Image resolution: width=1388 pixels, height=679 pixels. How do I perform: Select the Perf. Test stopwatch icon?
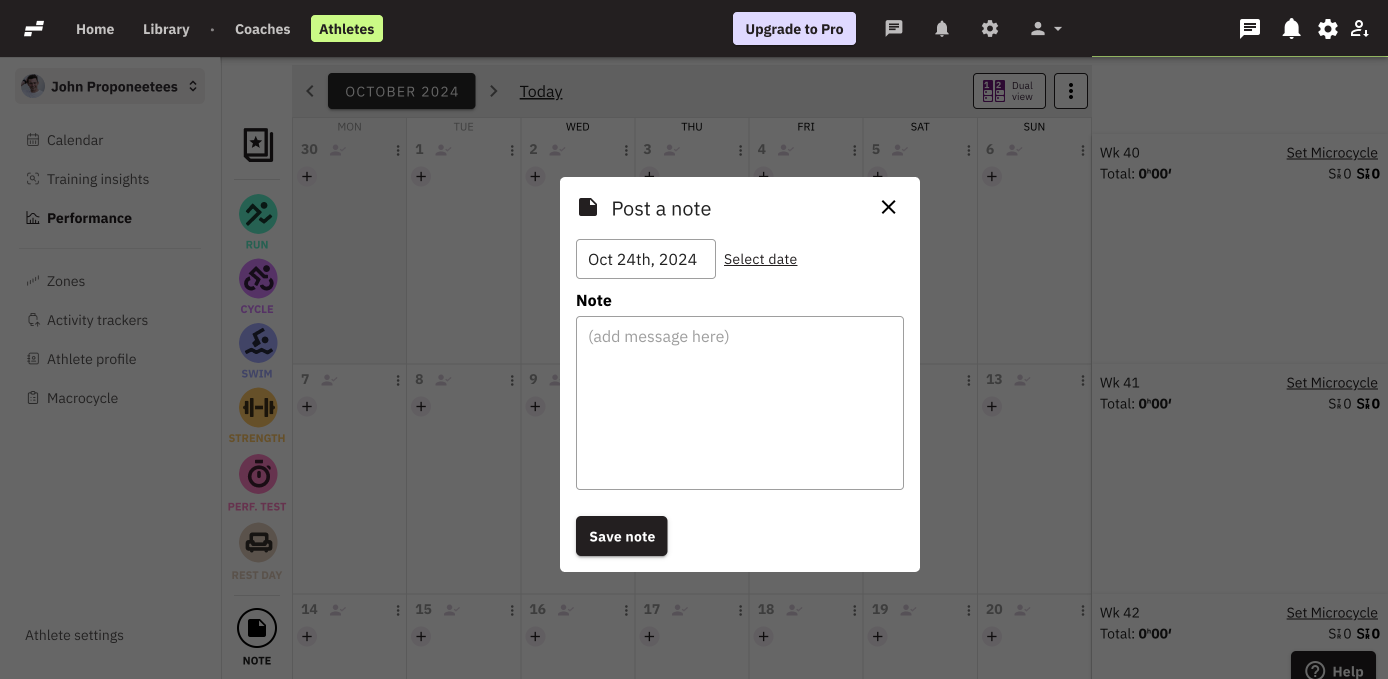257,474
